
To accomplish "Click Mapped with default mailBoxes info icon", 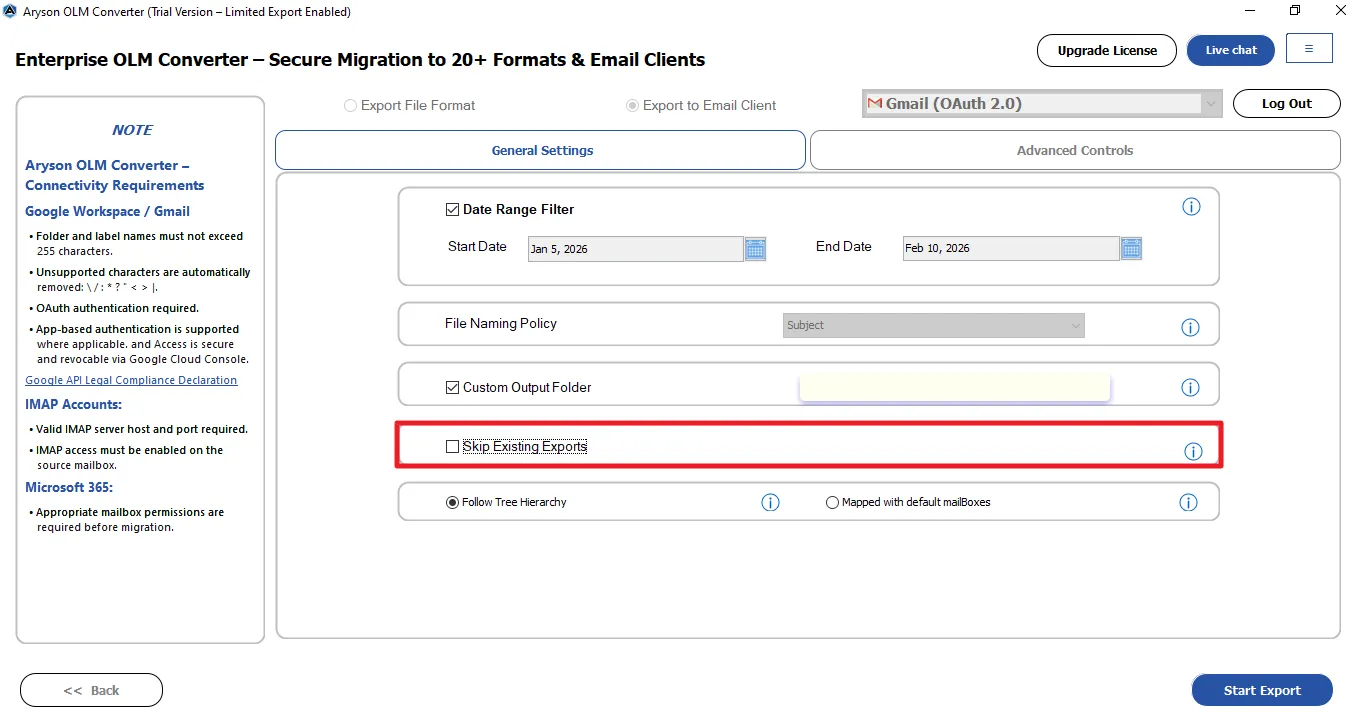I will [1188, 503].
